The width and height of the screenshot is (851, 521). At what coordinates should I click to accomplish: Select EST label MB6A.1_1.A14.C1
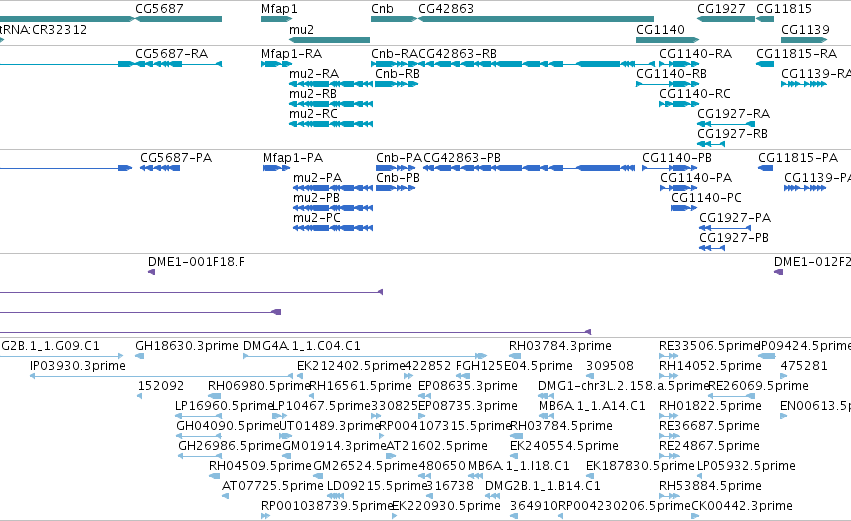592,406
